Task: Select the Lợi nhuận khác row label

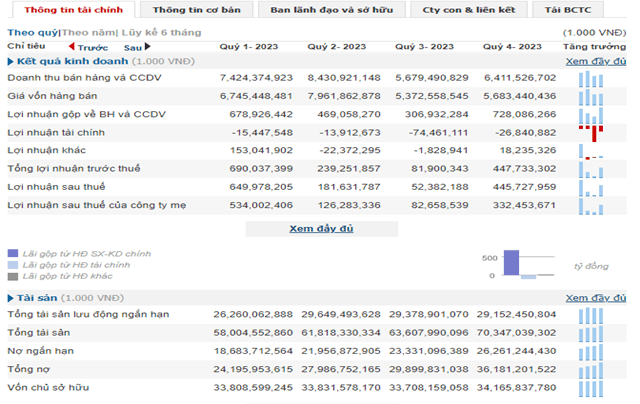Action: [47, 150]
